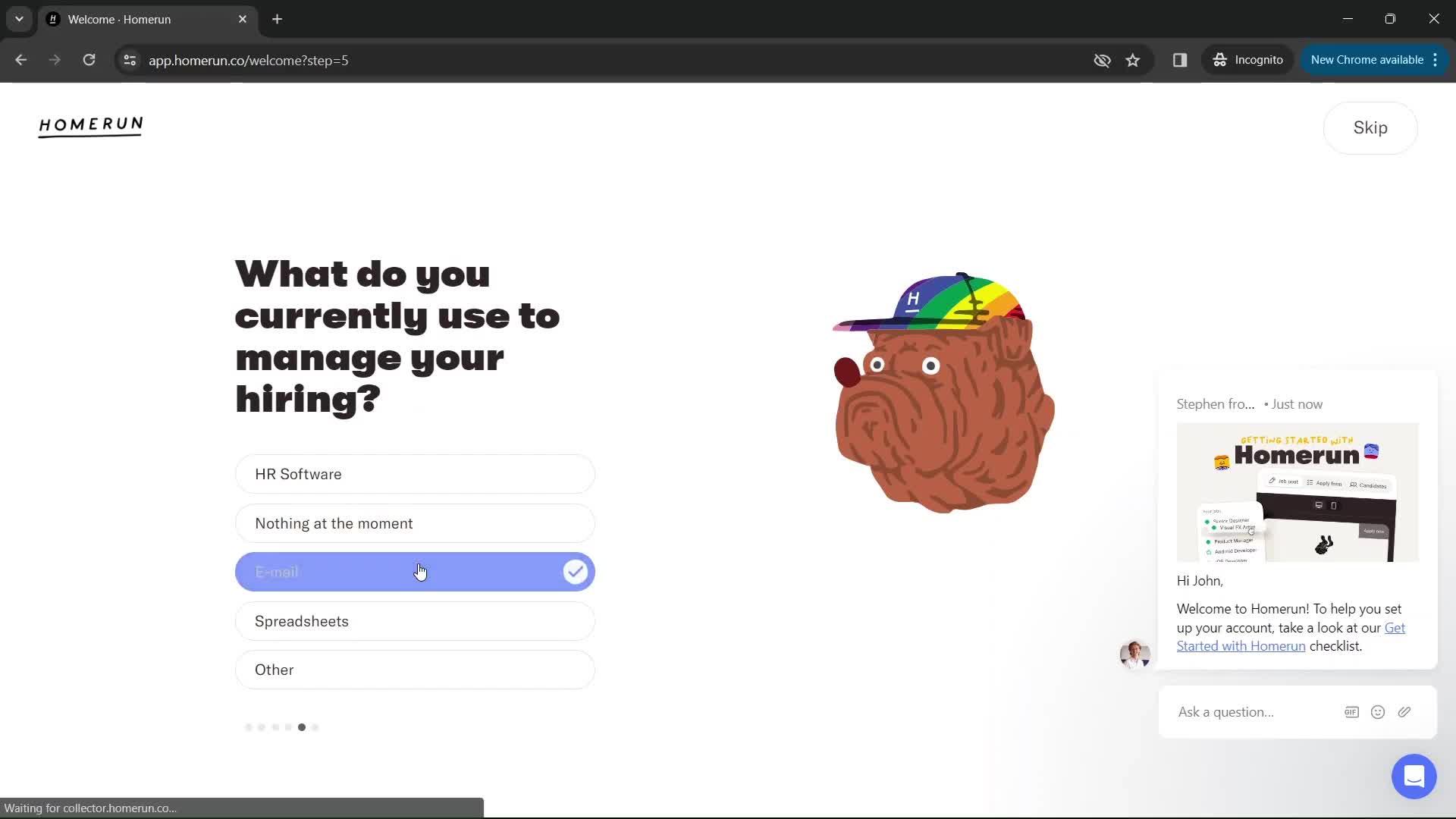1456x819 pixels.
Task: Click the forward navigation arrow
Action: [x=55, y=60]
